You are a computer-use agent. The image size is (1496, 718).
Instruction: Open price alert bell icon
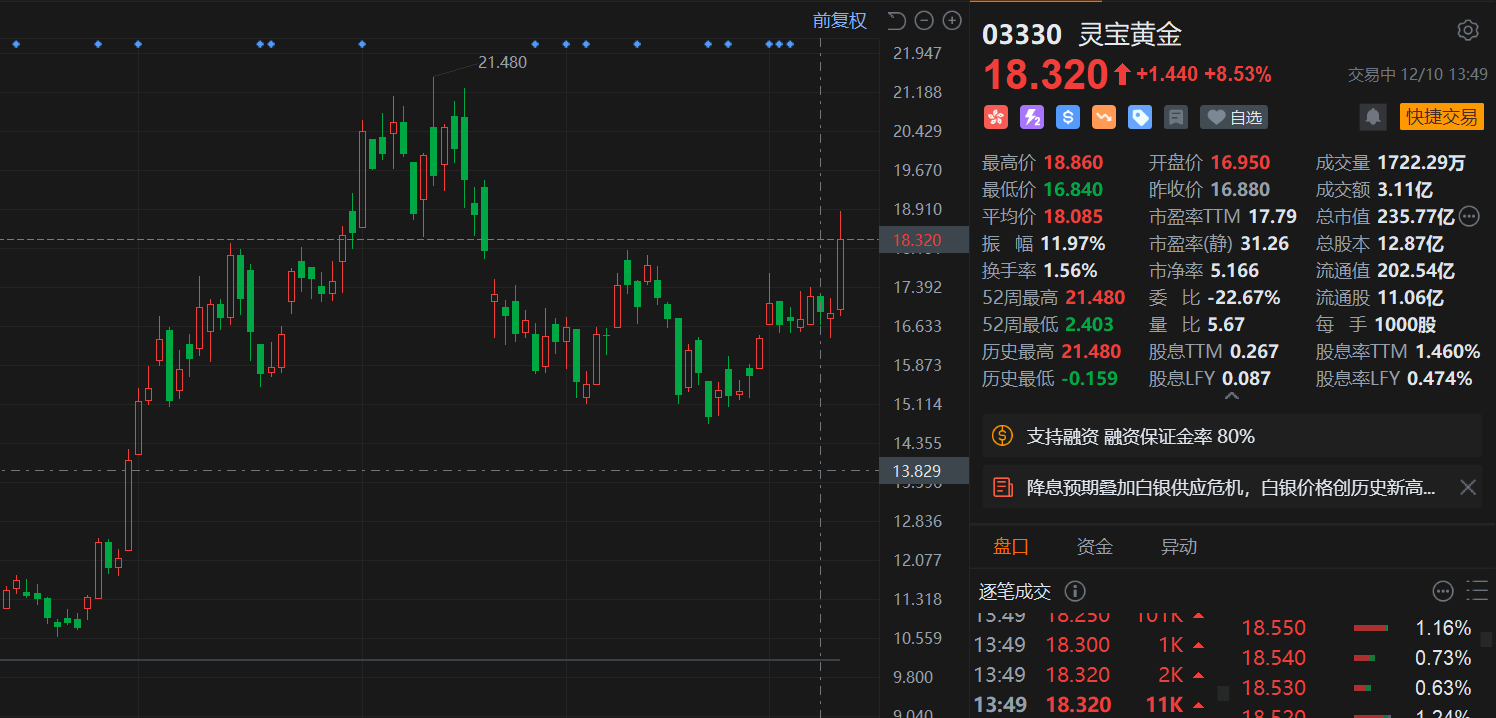[1373, 117]
